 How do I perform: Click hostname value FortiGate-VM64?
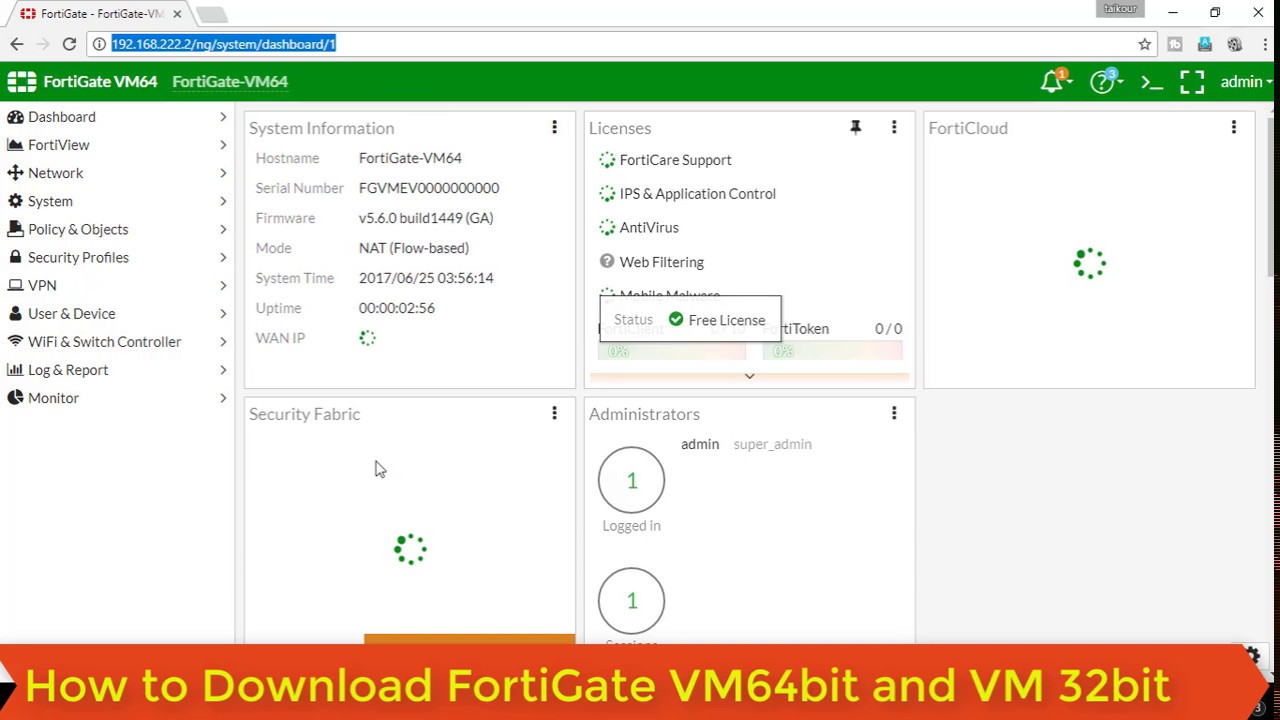[x=410, y=158]
